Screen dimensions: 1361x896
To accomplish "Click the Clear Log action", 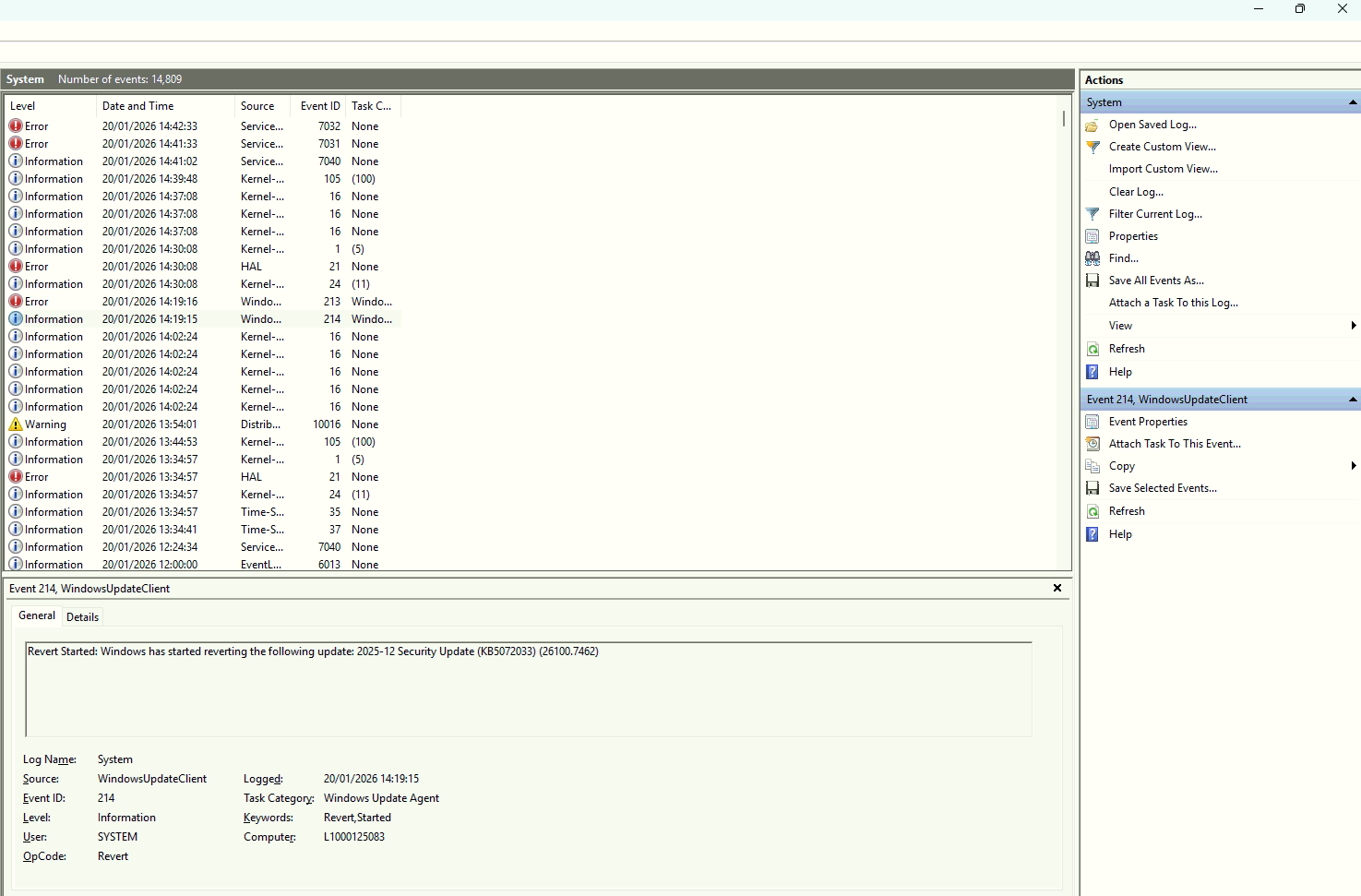I will tap(1136, 191).
